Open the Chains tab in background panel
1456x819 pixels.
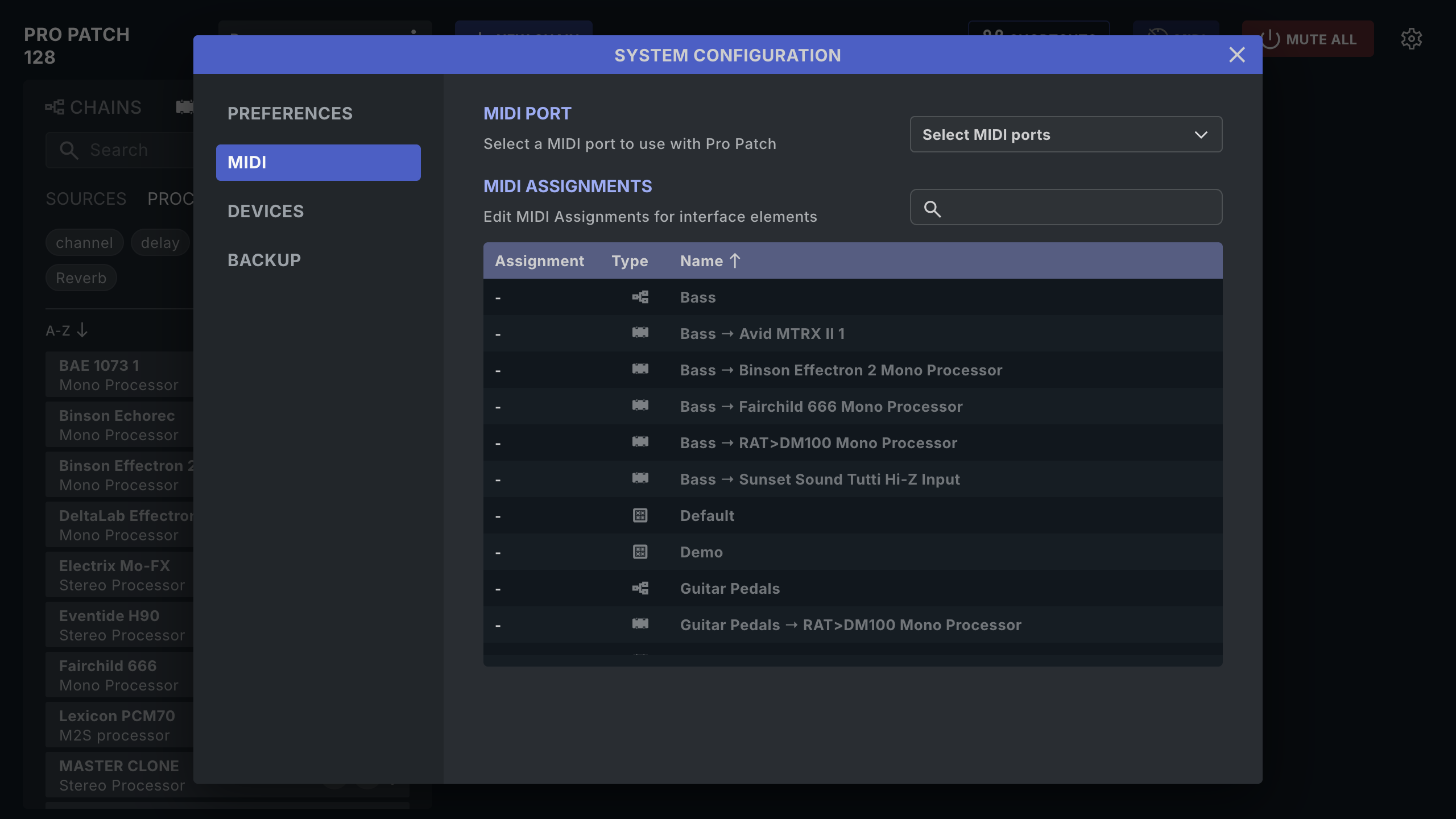(x=93, y=107)
